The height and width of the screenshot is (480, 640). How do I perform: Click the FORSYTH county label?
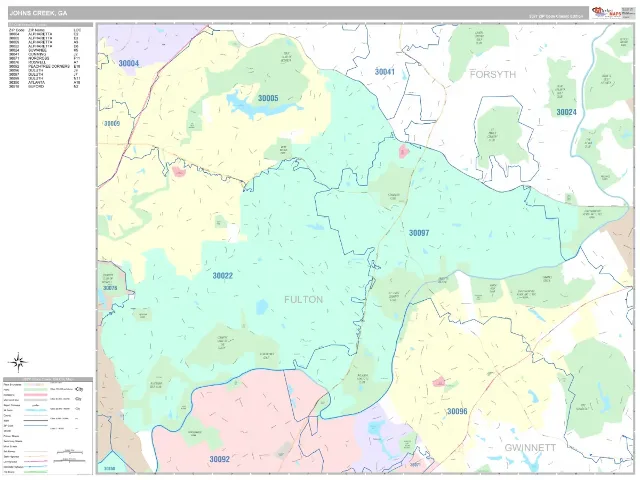493,74
